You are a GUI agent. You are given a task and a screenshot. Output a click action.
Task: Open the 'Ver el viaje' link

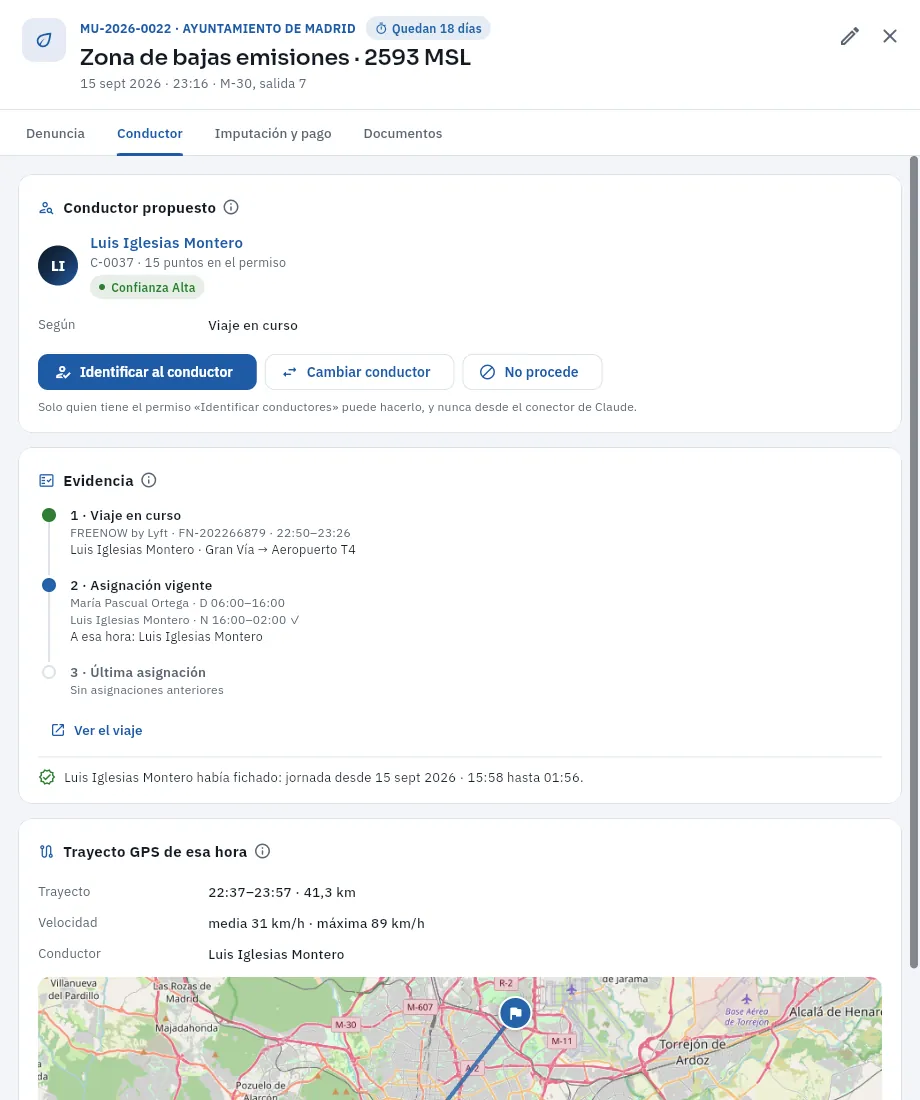97,730
